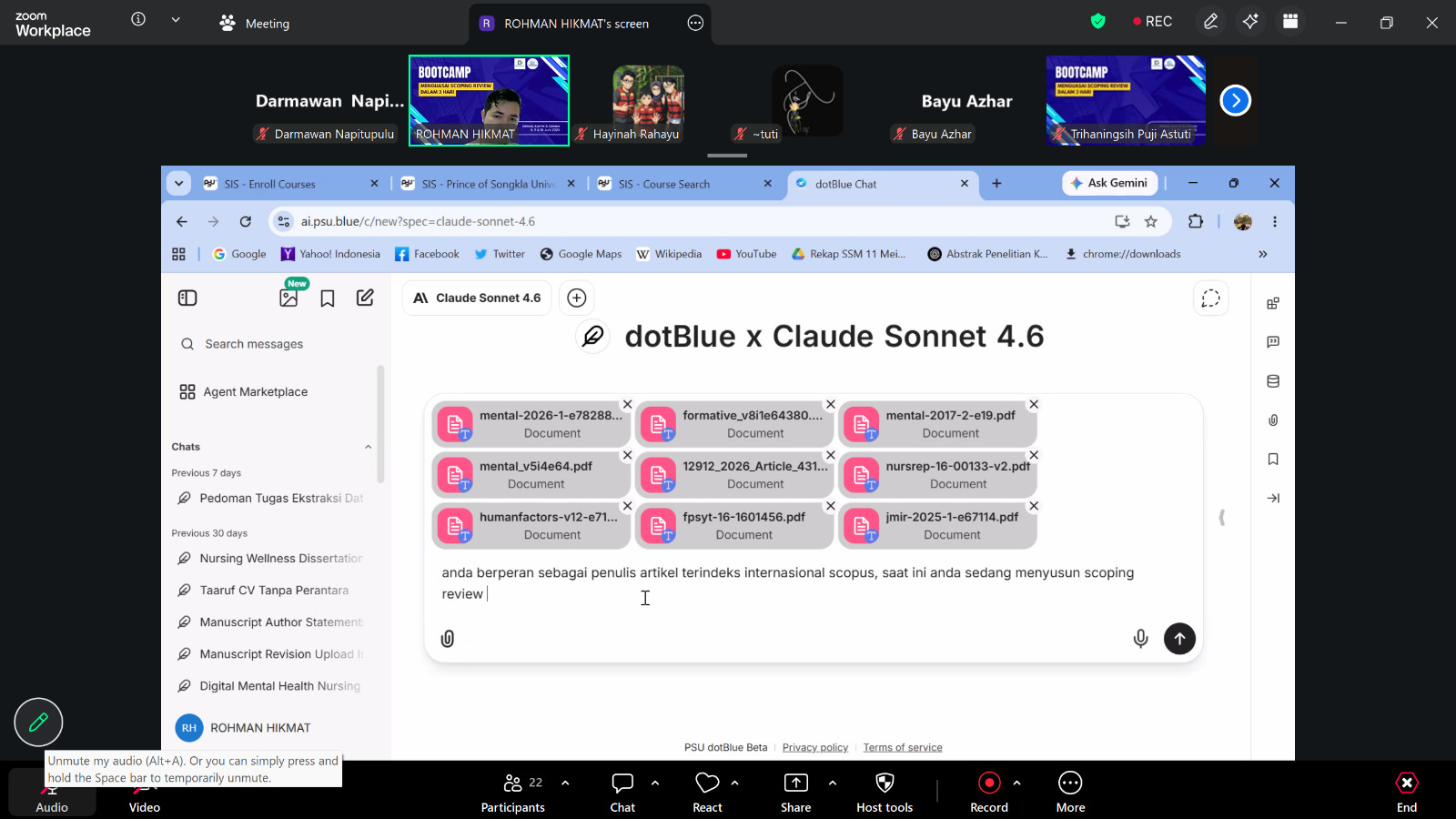Click the install app icon in address bar
This screenshot has height=819, width=1456.
coord(1123,221)
